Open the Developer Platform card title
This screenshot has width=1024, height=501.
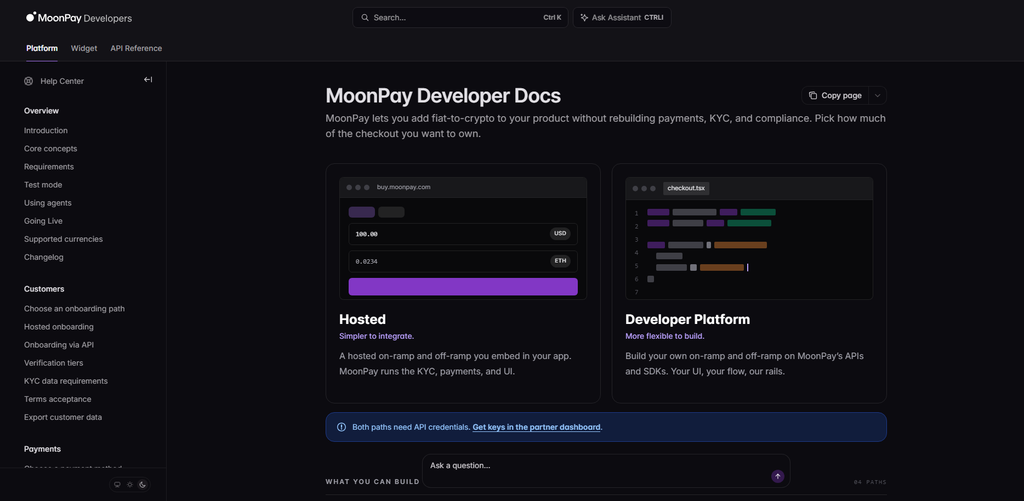pos(688,319)
